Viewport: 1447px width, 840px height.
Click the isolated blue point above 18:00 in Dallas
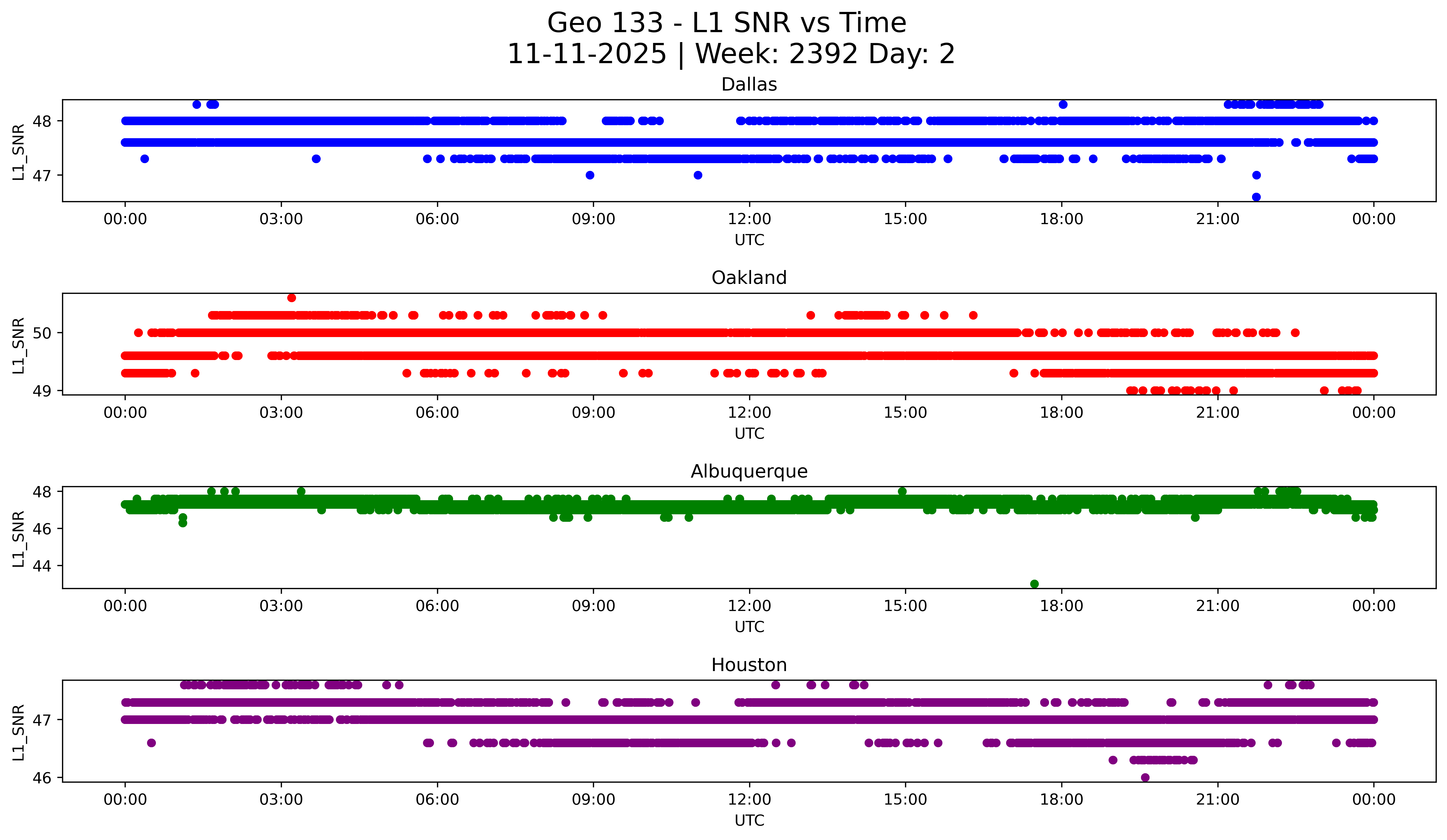1063,104
